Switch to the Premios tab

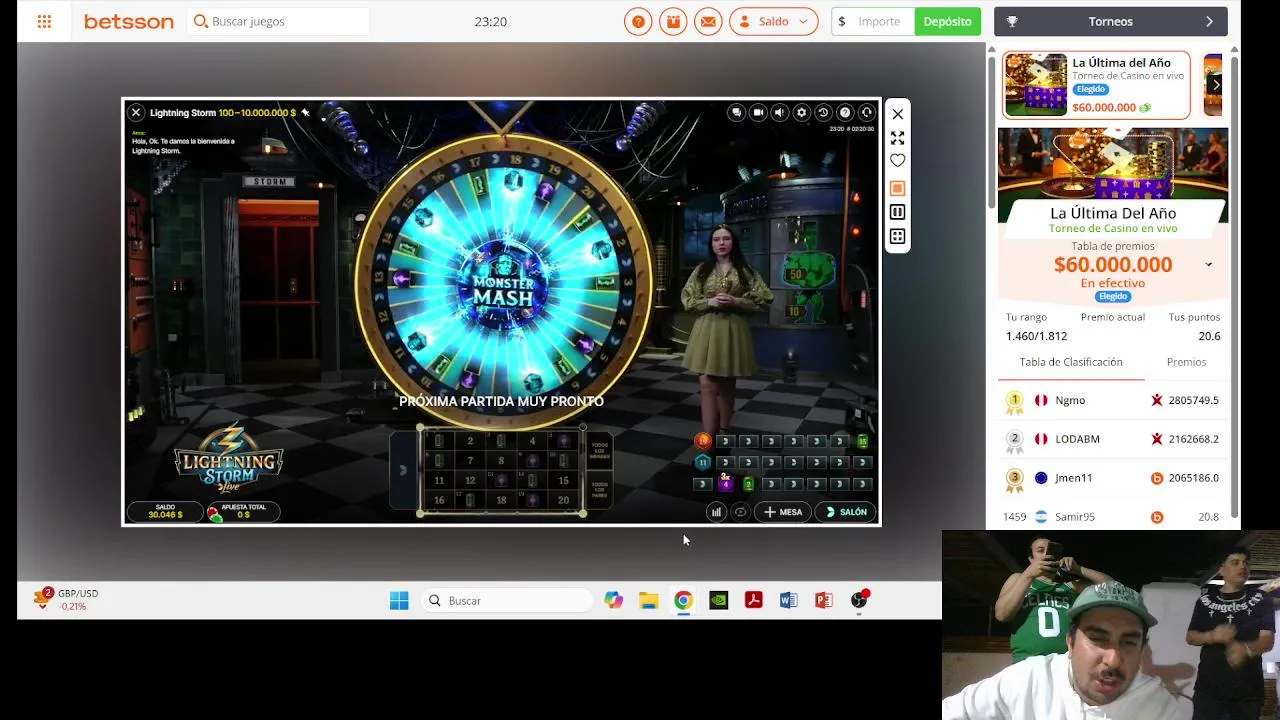pyautogui.click(x=1186, y=362)
